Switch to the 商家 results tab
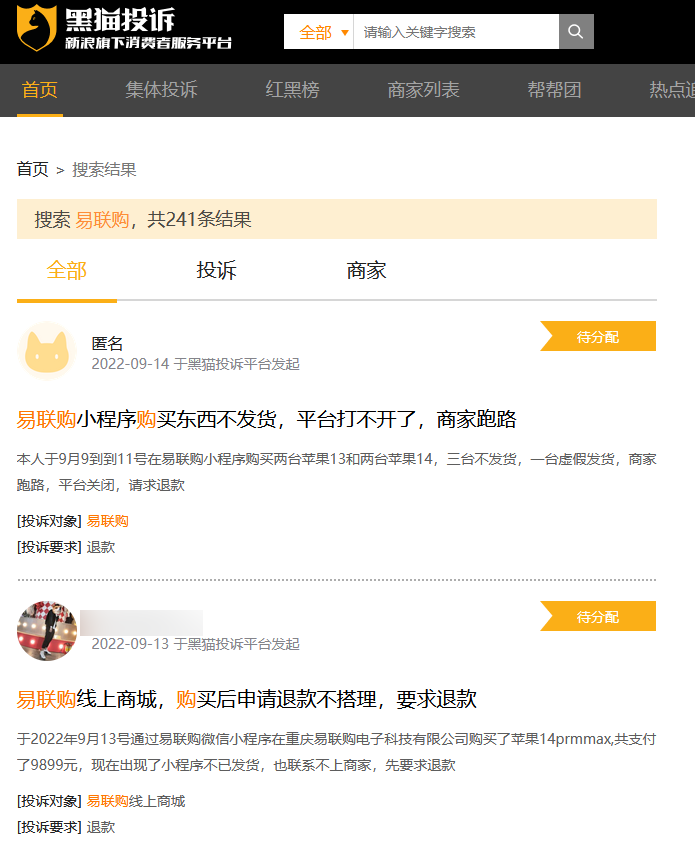The width and height of the screenshot is (695, 855). click(x=366, y=270)
